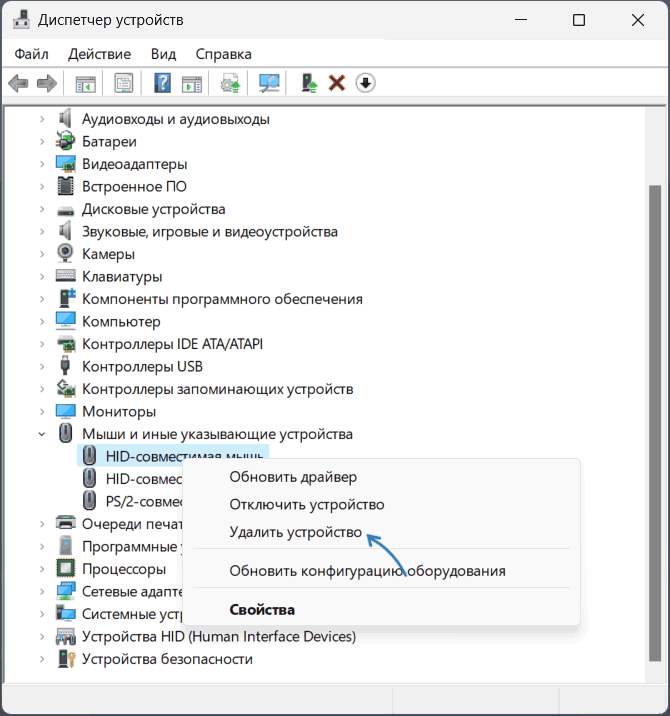670x716 pixels.
Task: Click the Устройства безопасности key icon
Action: click(66, 658)
